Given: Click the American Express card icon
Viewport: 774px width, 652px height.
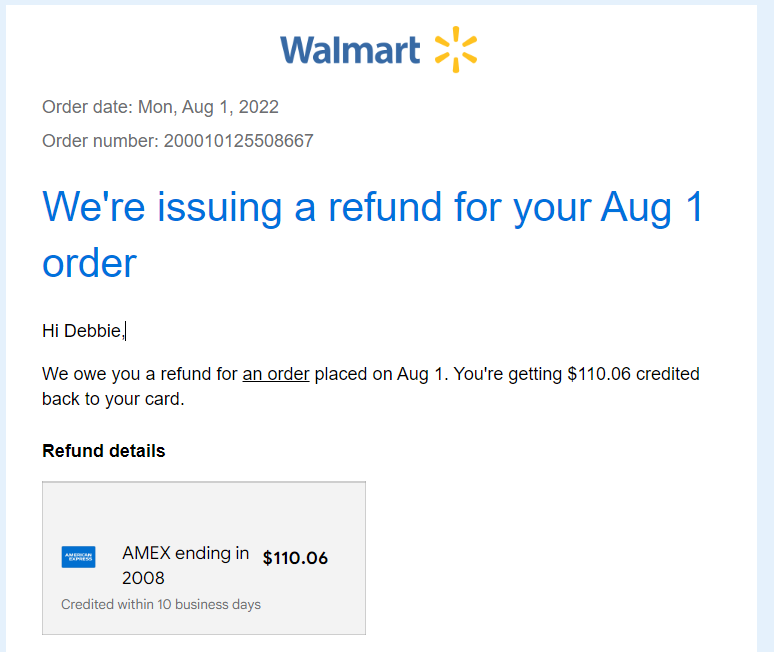Looking at the screenshot, I should click(78, 557).
